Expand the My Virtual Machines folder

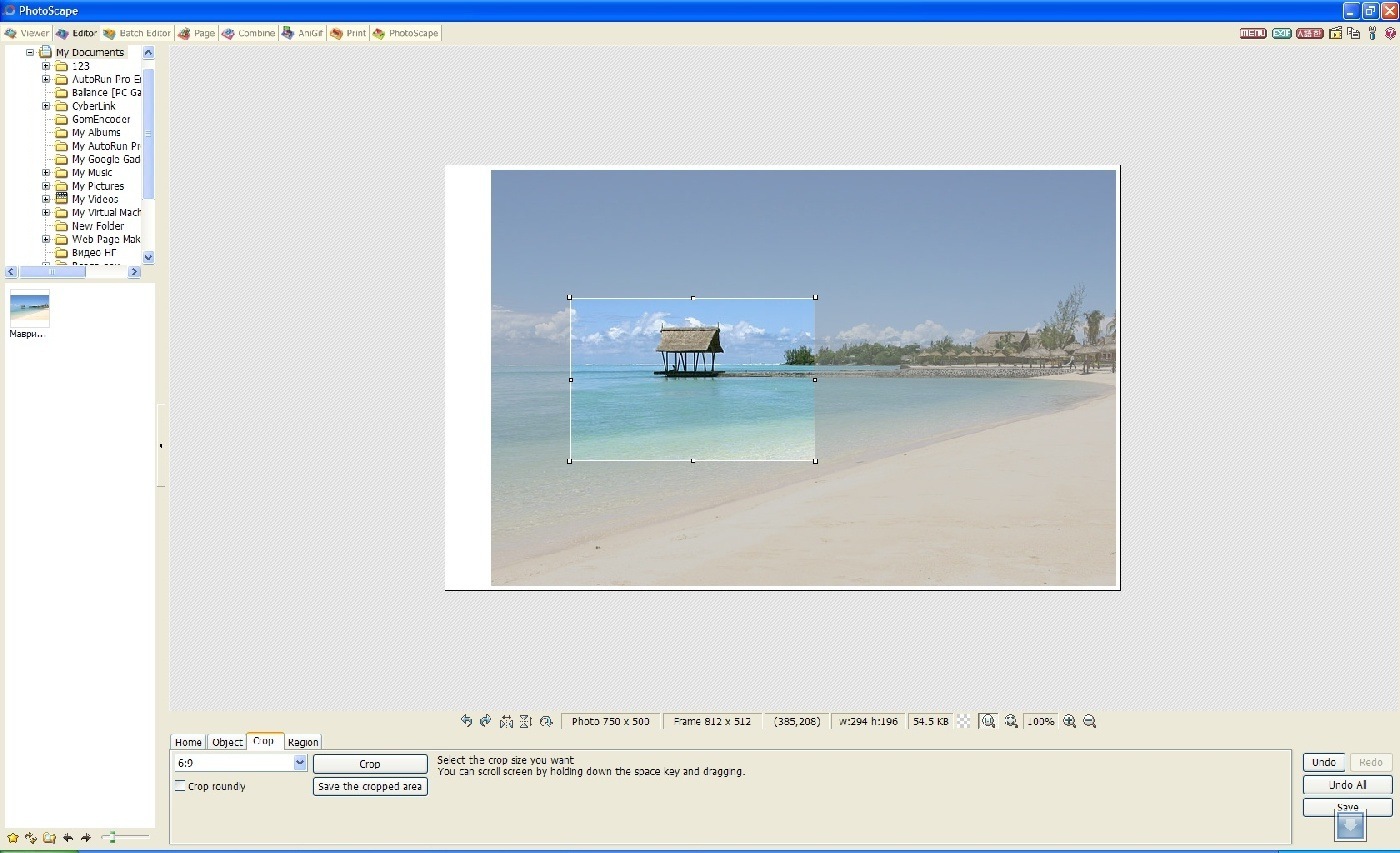[x=46, y=213]
